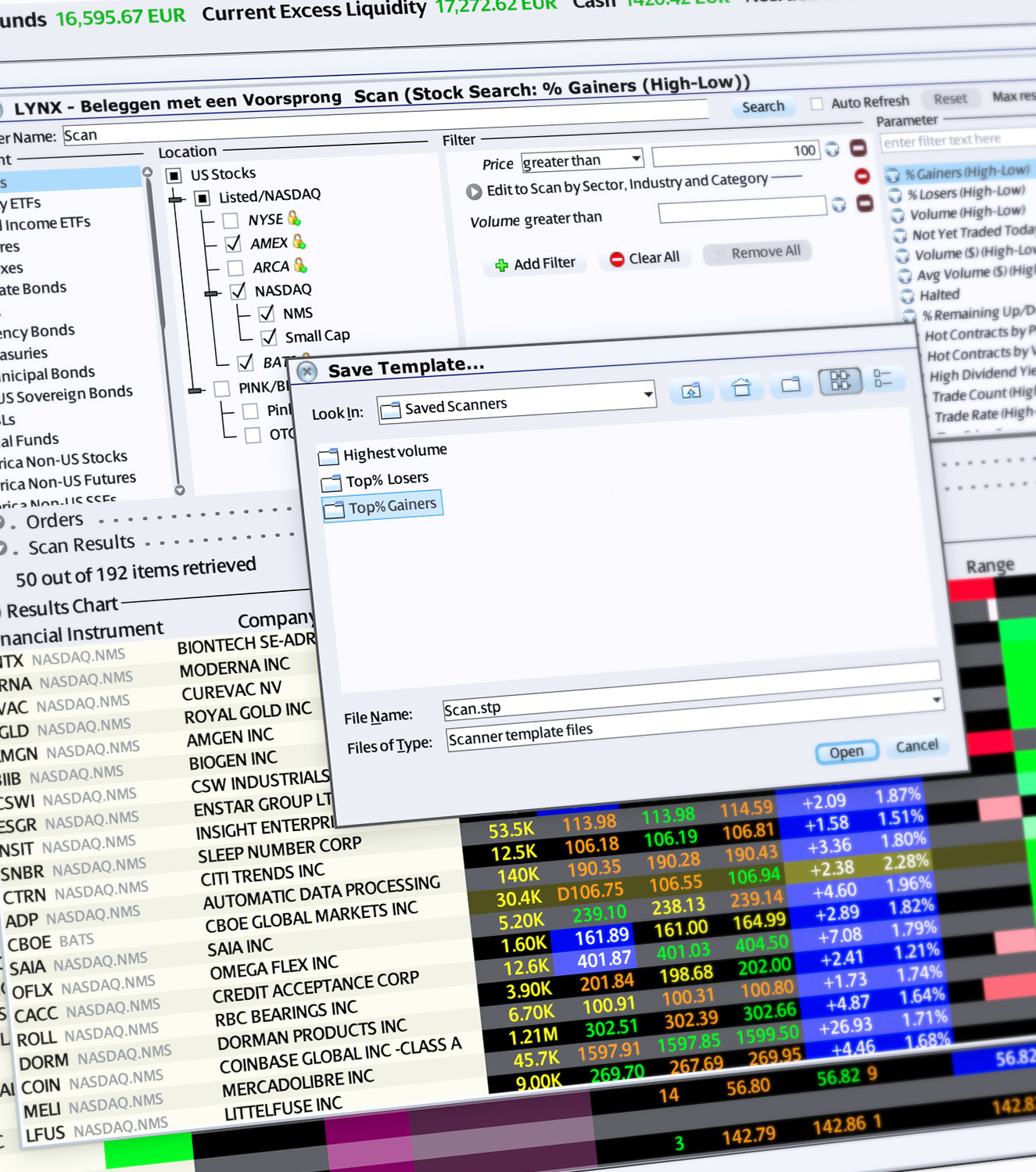Select Volume (High-Low) parameter

967,213
